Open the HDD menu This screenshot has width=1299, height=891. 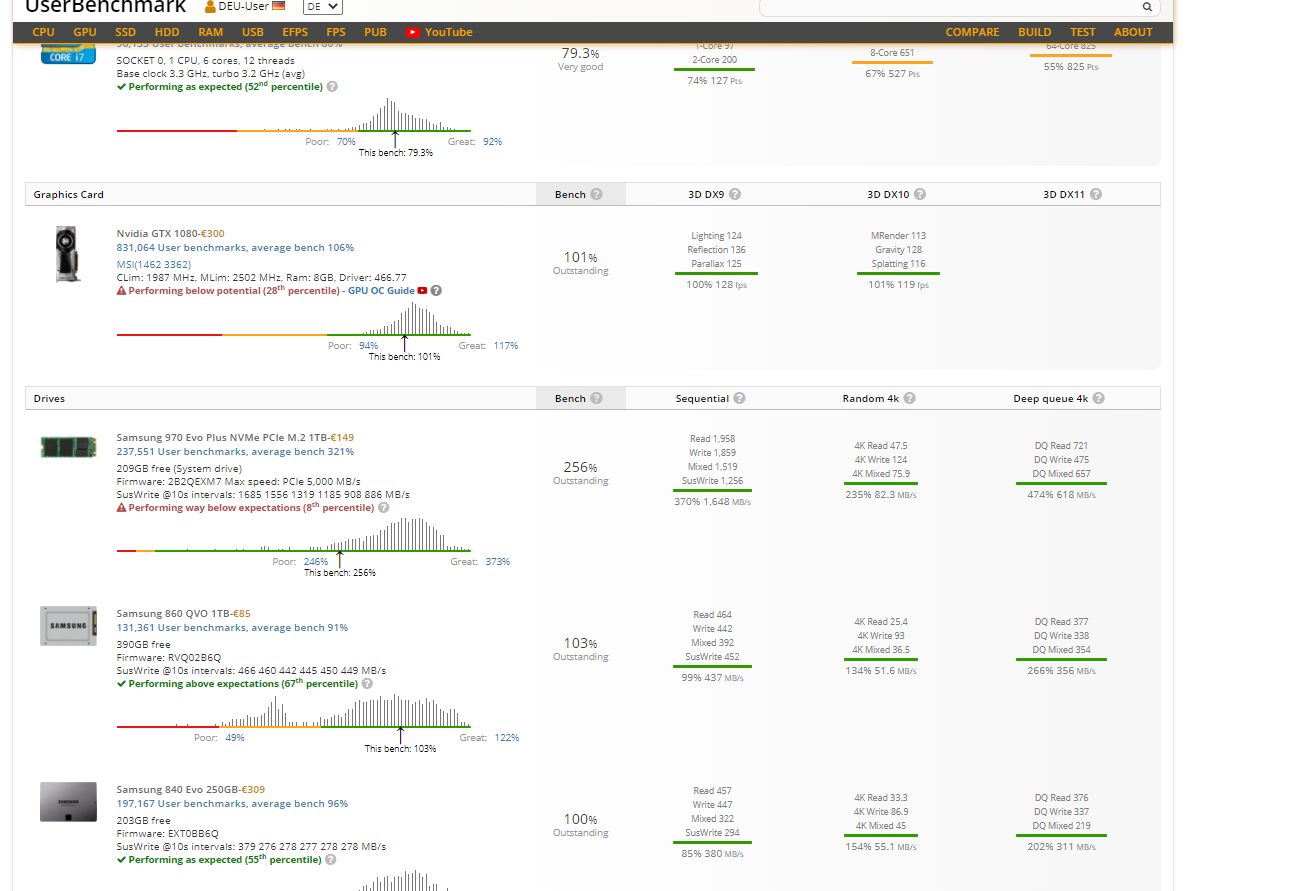coord(167,32)
